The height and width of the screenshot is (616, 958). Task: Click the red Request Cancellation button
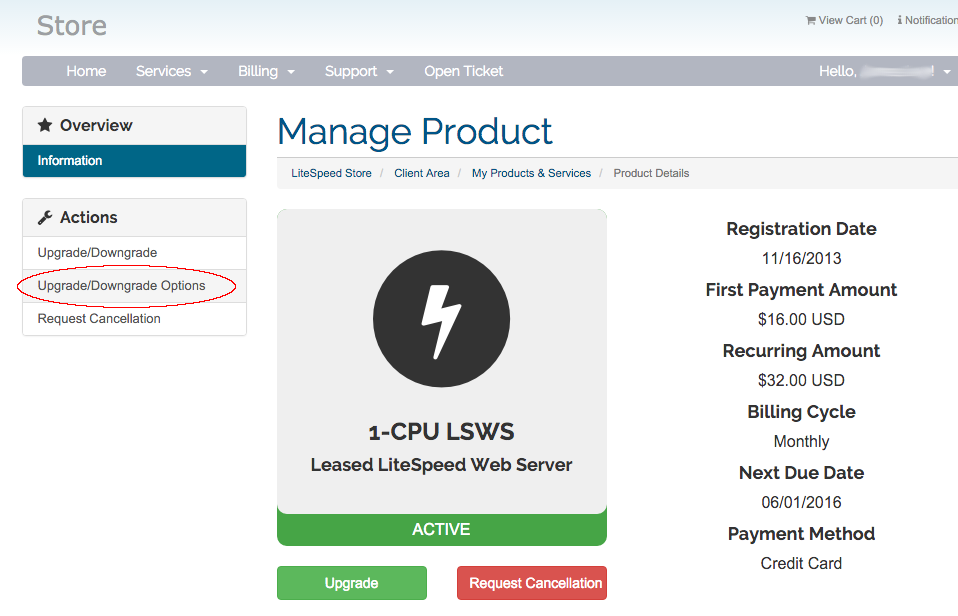click(532, 583)
